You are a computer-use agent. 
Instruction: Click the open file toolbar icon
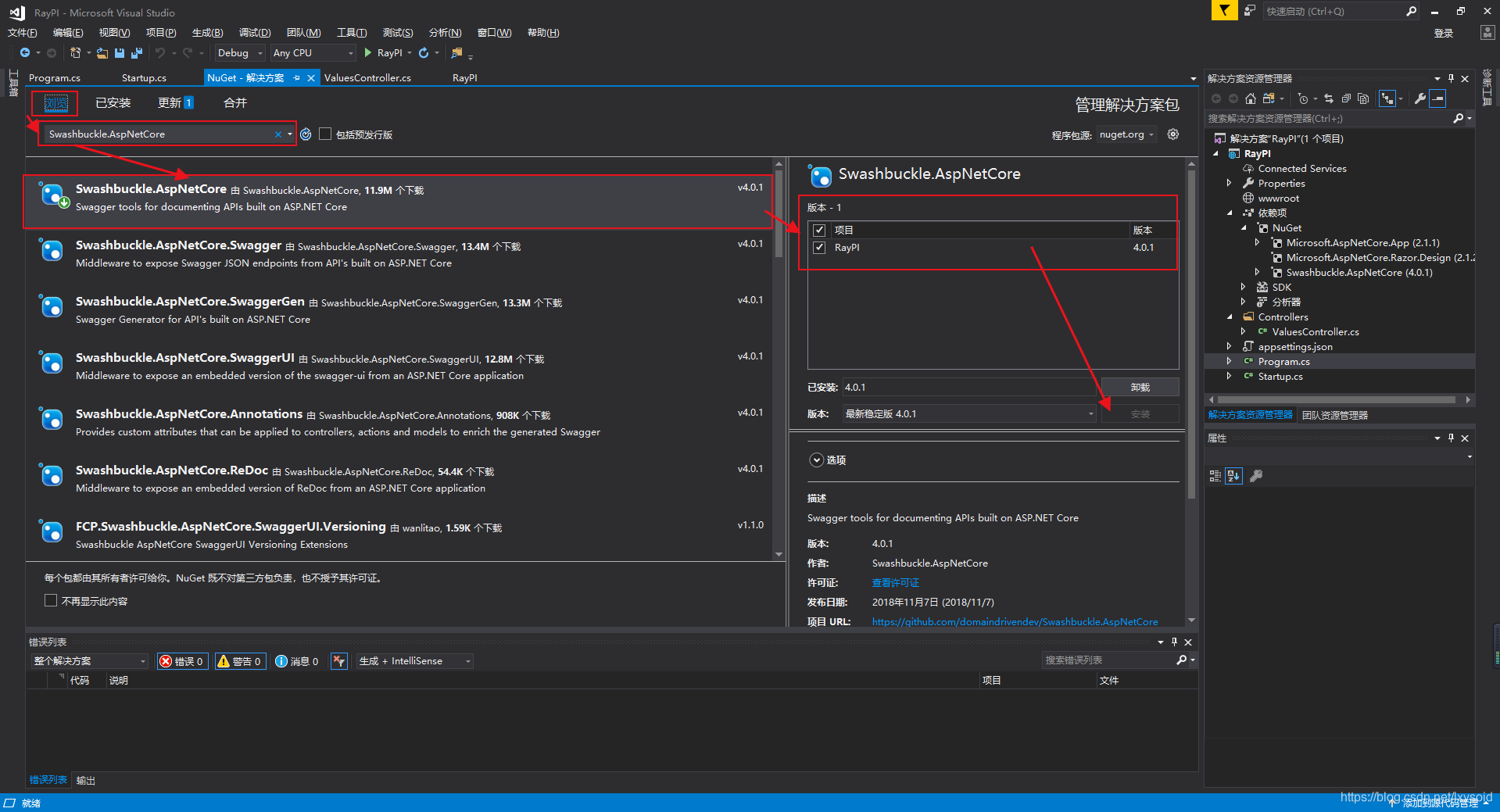(x=102, y=53)
